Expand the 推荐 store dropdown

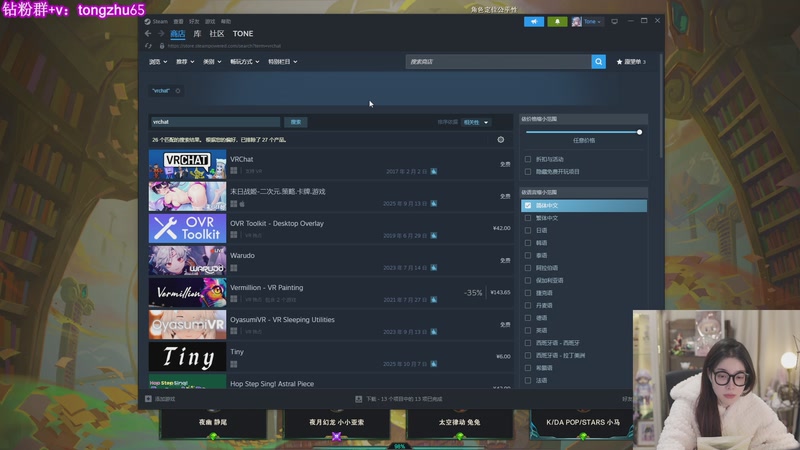[x=185, y=62]
